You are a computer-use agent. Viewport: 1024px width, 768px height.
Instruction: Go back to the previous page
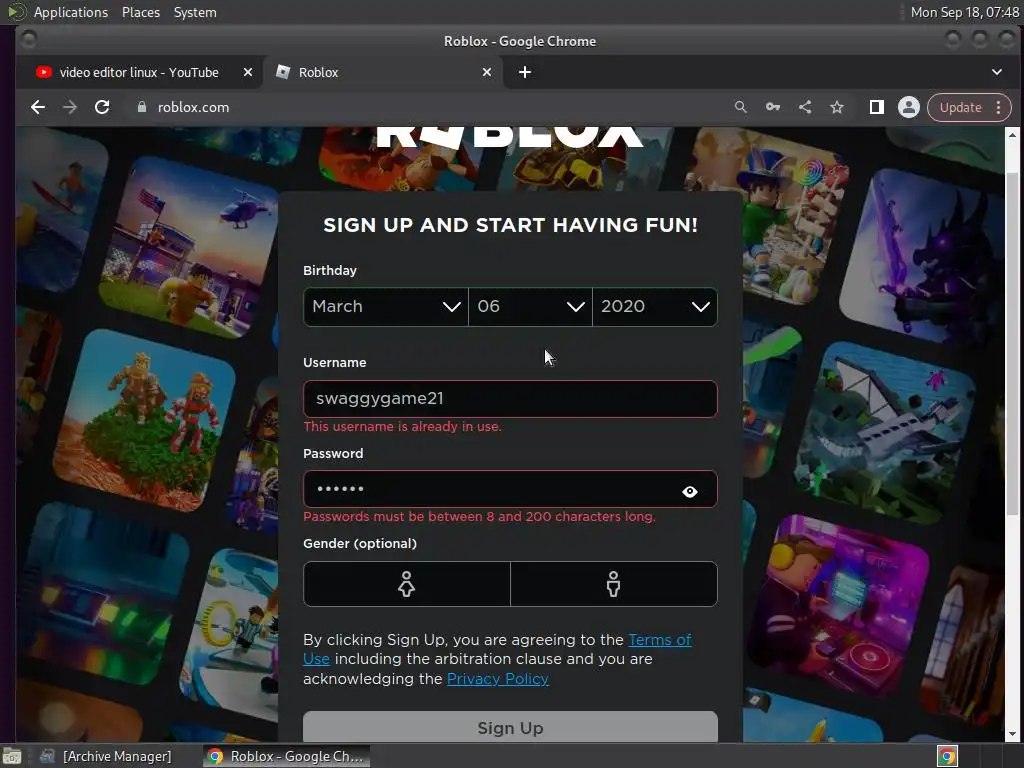(x=38, y=107)
